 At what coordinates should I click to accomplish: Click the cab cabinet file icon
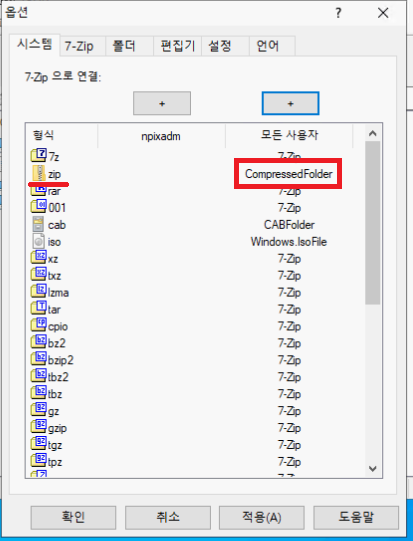click(x=38, y=224)
